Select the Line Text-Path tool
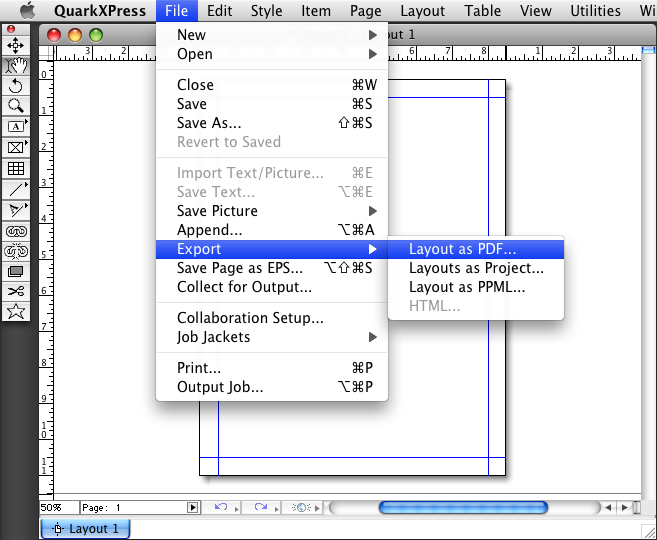 click(x=16, y=210)
